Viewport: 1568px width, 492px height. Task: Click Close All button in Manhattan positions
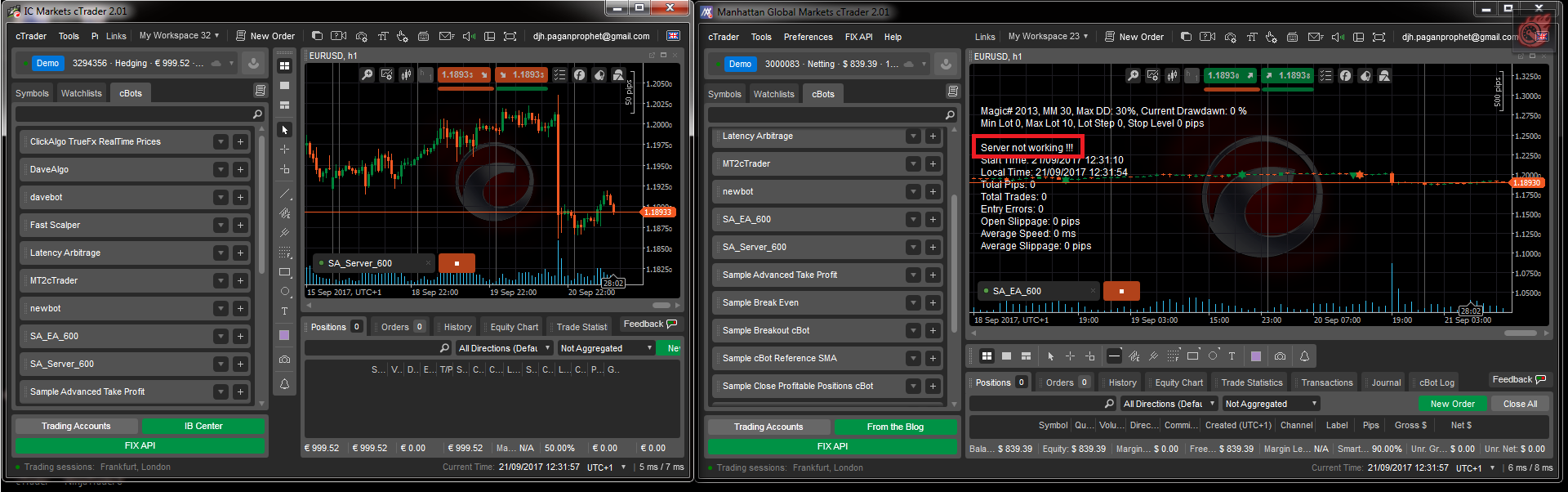click(x=1520, y=404)
